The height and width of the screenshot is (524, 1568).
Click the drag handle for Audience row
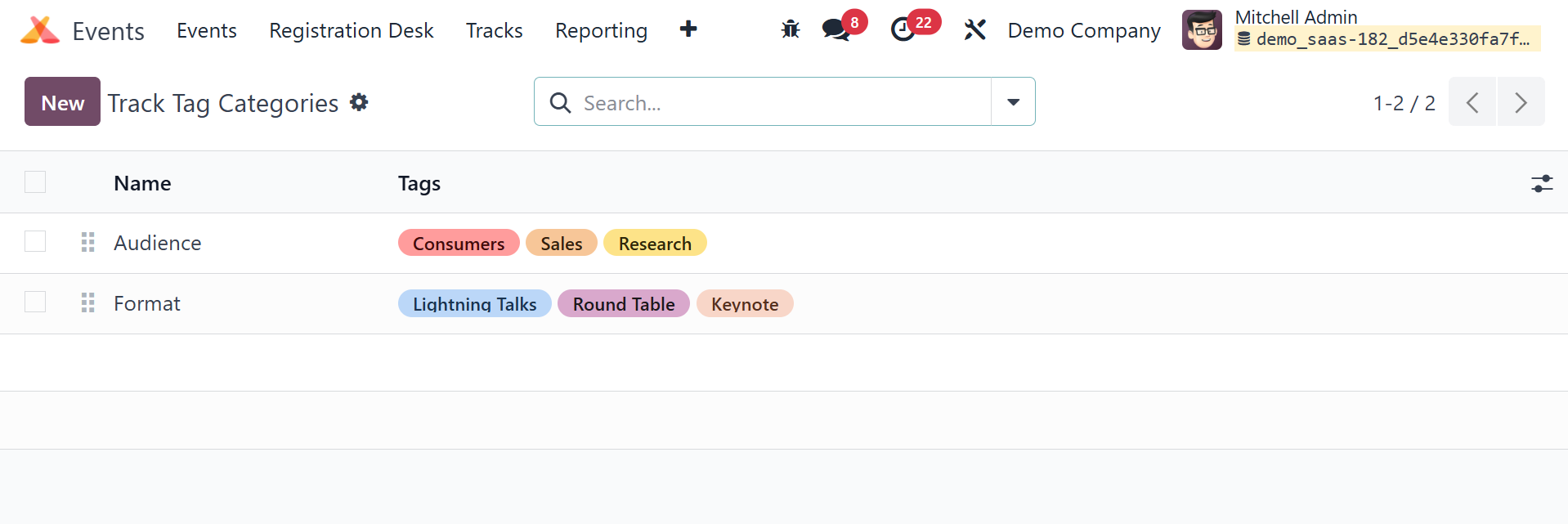[88, 242]
